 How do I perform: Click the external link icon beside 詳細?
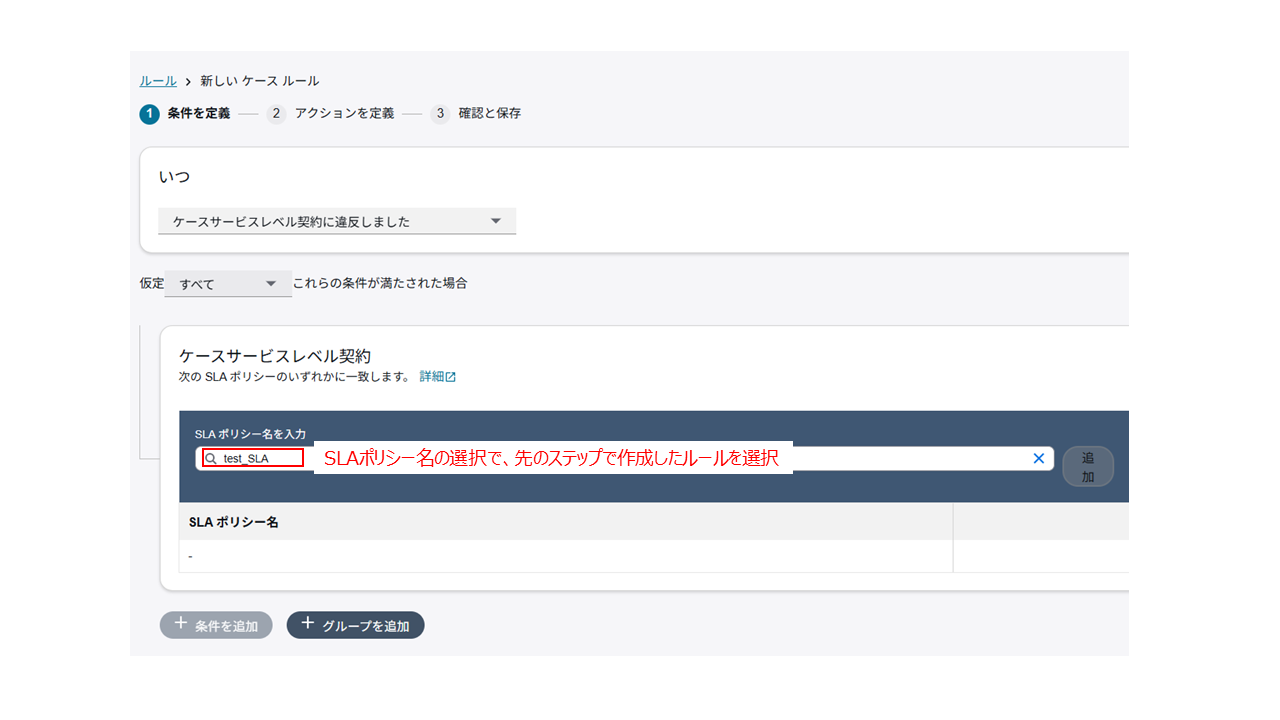(x=451, y=377)
